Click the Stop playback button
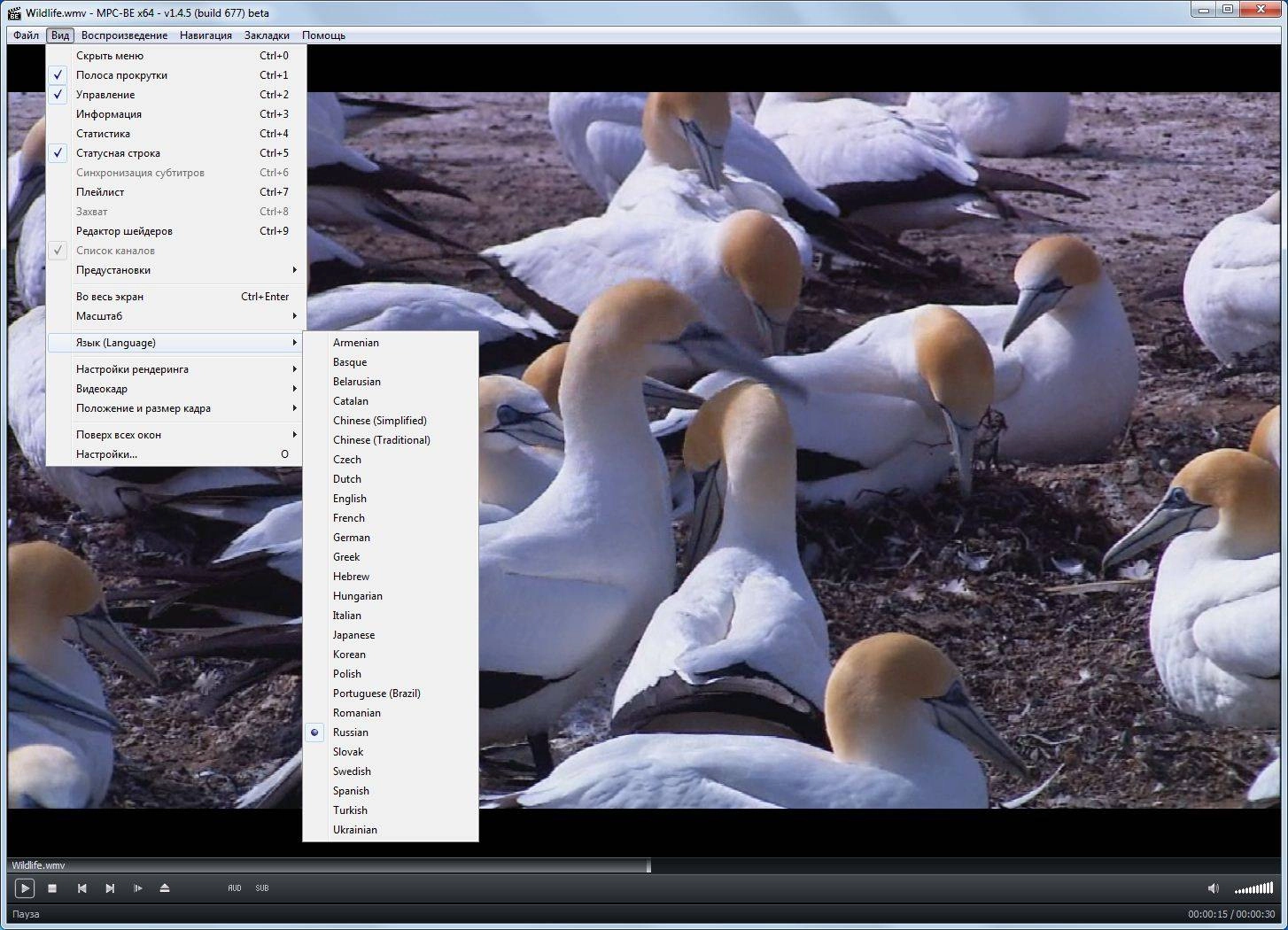This screenshot has height=930, width=1288. tap(52, 887)
